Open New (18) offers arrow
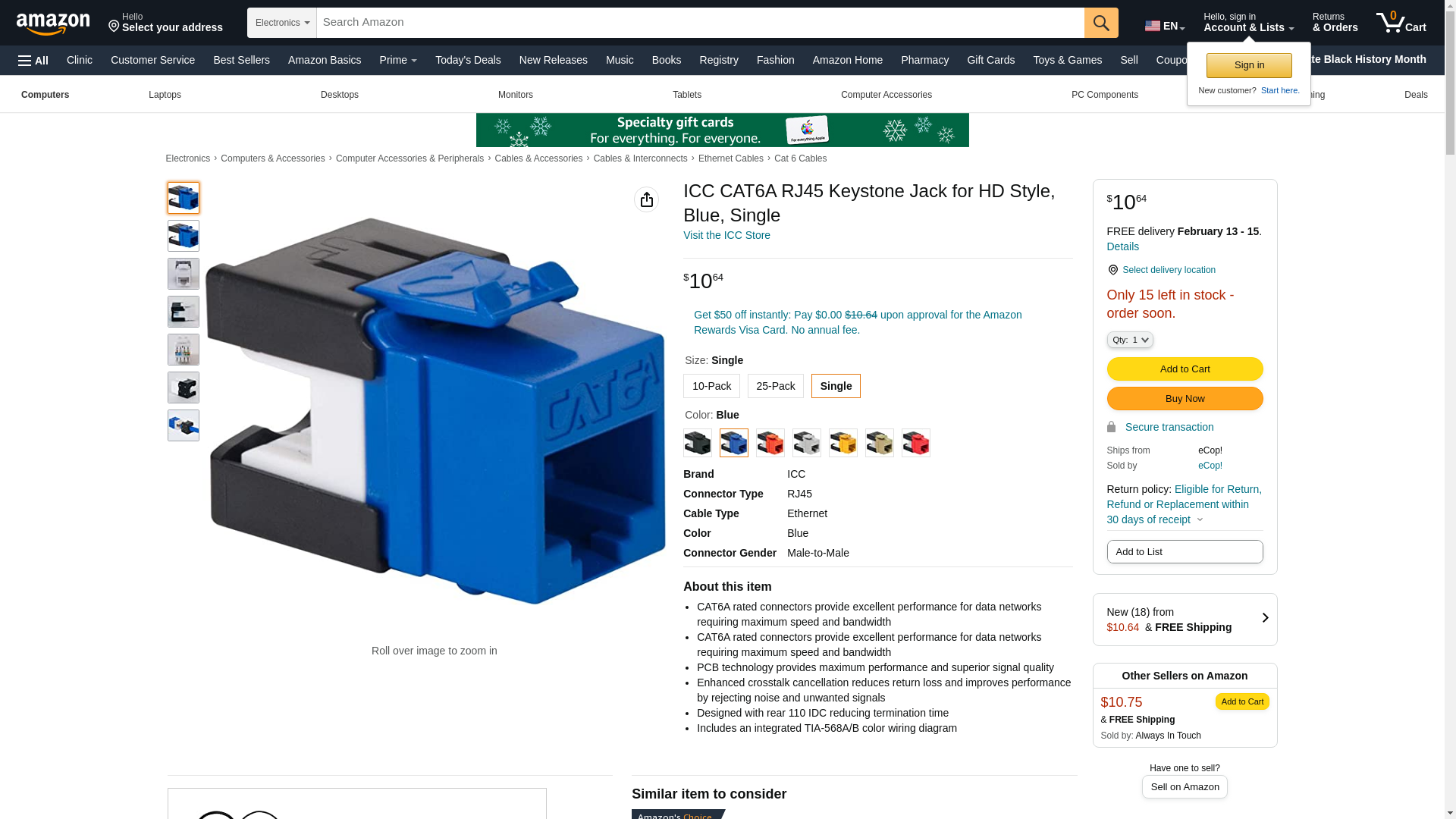This screenshot has width=1456, height=819. [1265, 618]
